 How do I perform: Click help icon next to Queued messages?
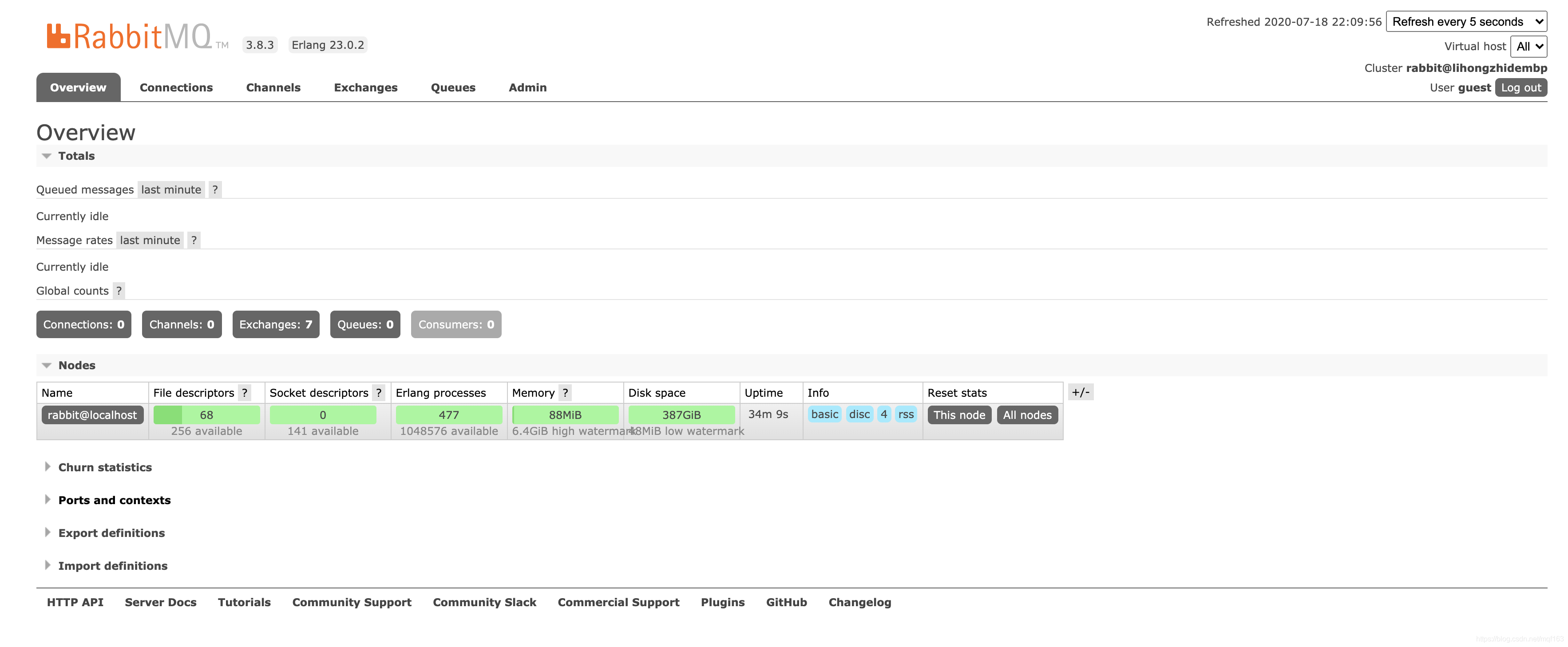tap(215, 189)
